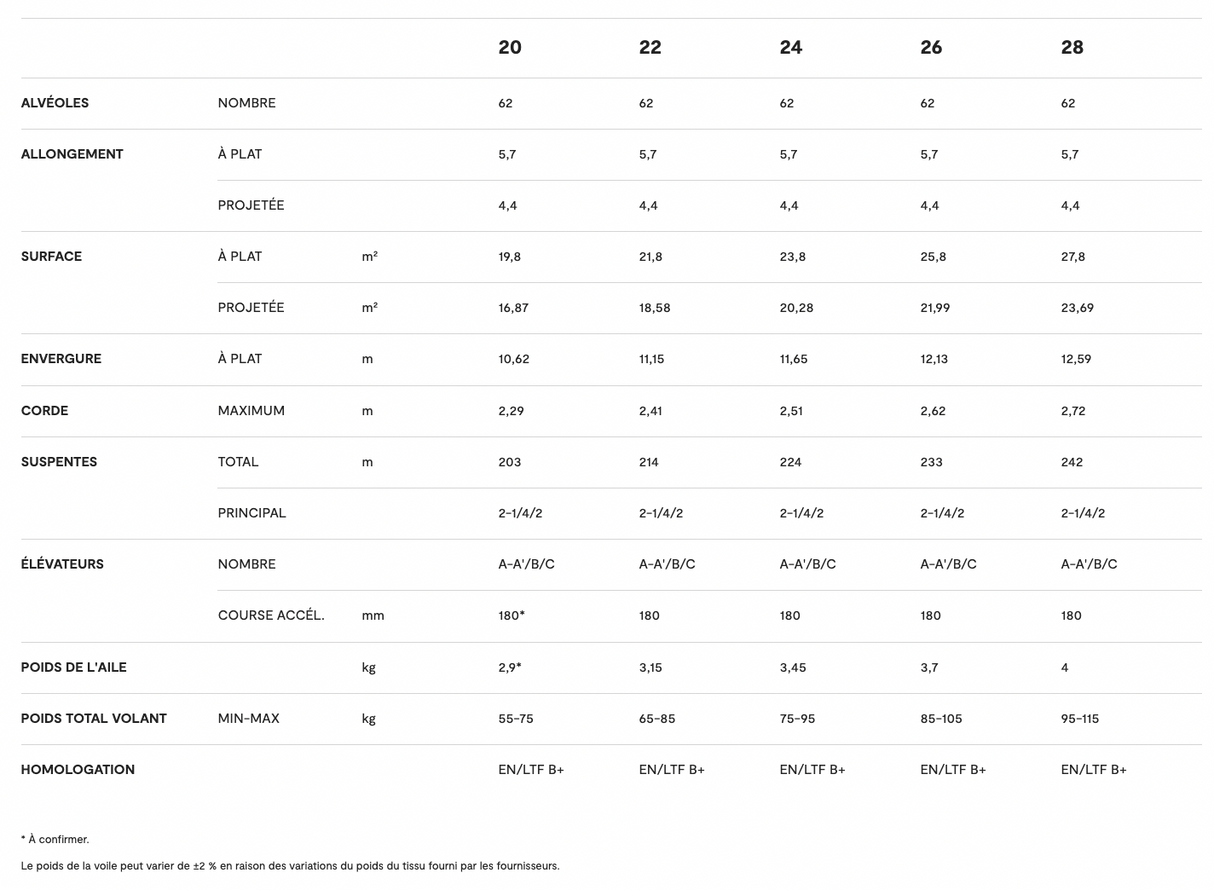
Task: Select the ÉLÉVATEURS row label
Action: [62, 564]
